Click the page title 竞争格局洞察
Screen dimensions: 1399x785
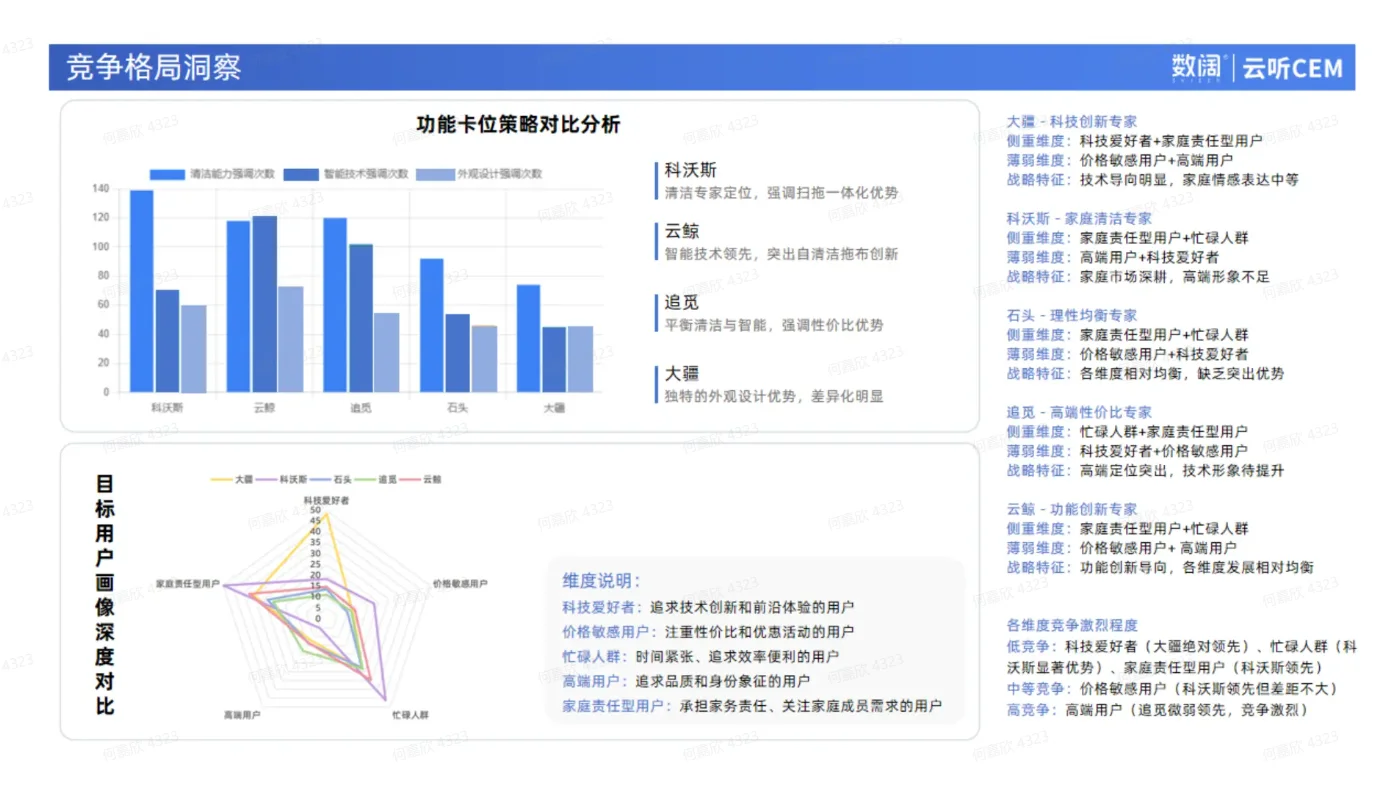point(154,67)
